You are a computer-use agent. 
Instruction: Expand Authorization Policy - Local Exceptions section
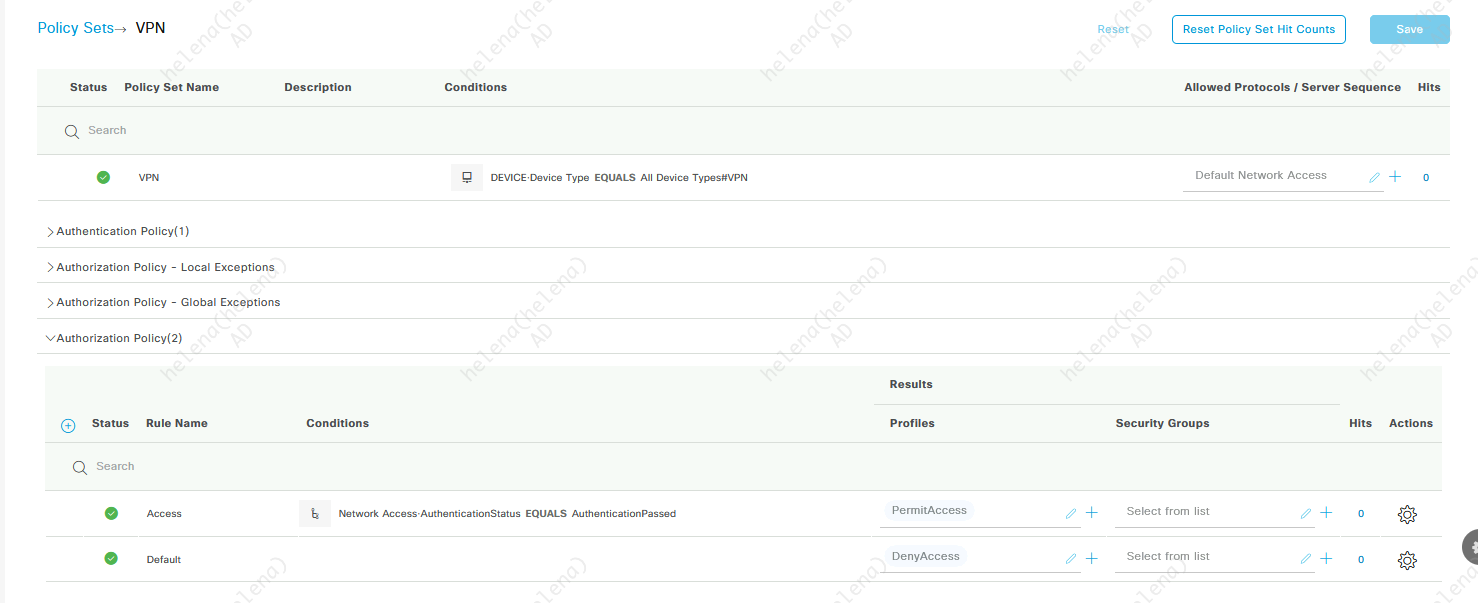click(x=165, y=267)
